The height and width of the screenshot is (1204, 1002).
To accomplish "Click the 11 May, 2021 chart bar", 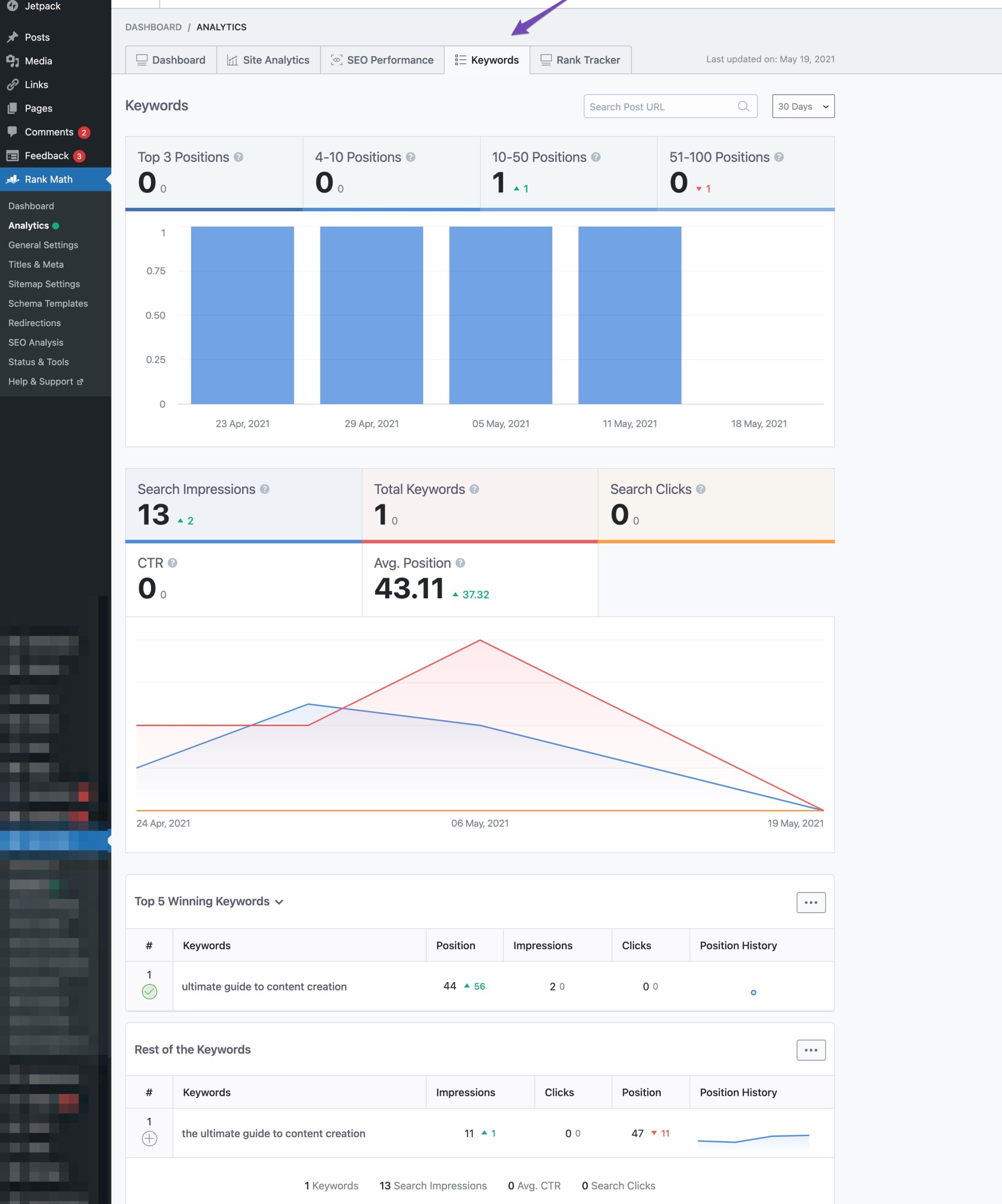I will tap(630, 315).
